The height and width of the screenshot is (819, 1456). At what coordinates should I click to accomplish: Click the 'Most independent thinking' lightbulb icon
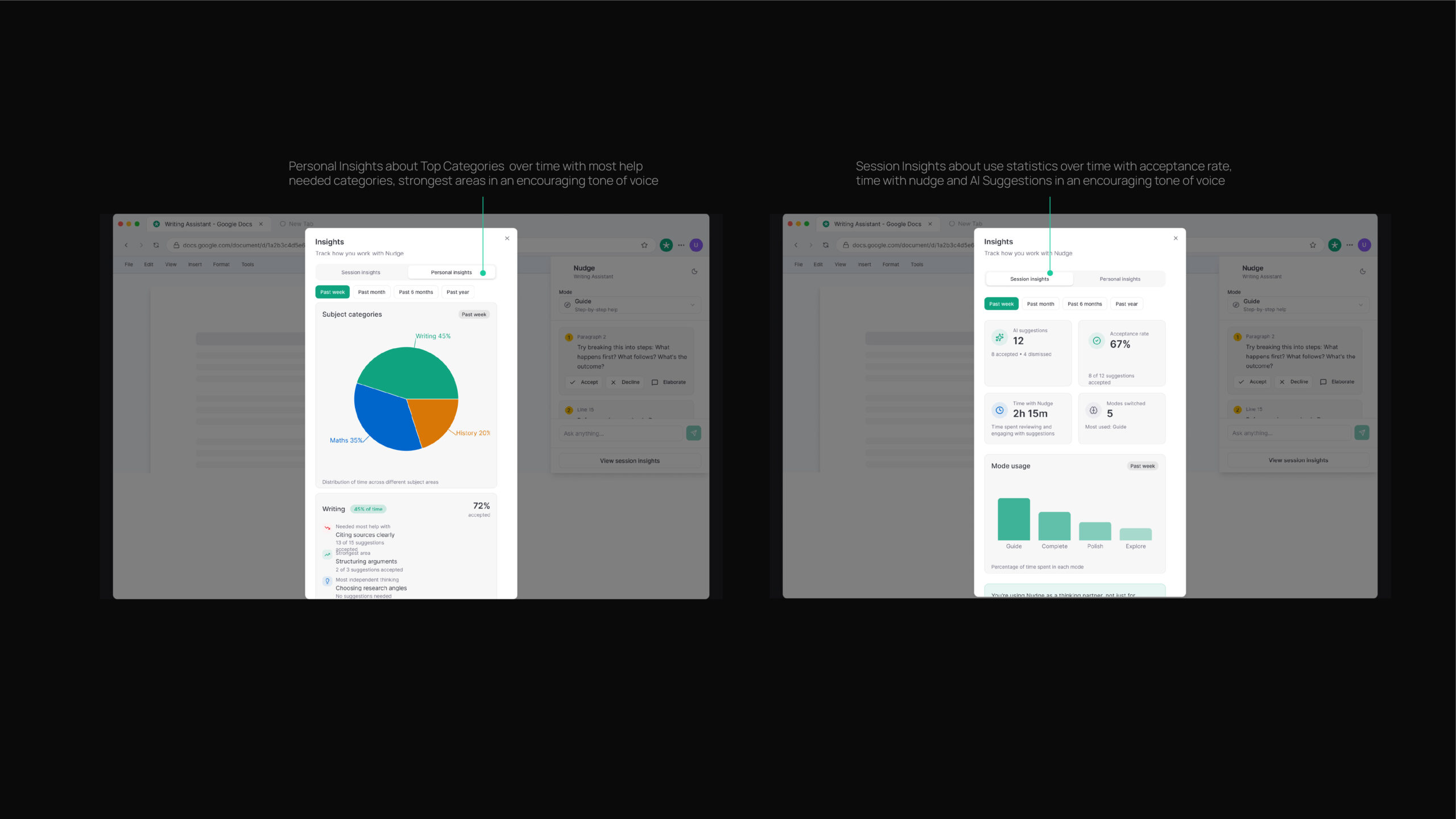(x=327, y=581)
